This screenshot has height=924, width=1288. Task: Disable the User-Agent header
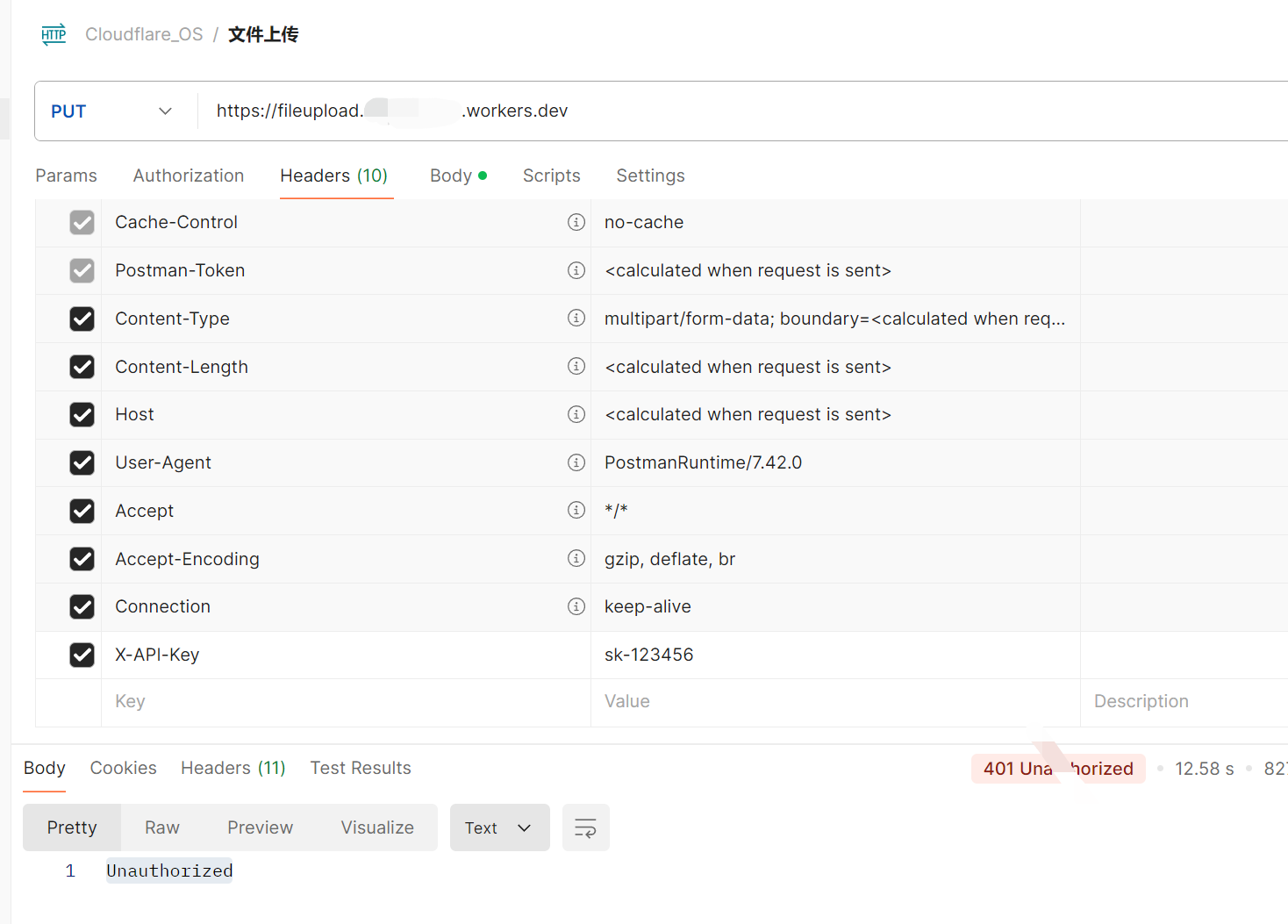[x=82, y=462]
